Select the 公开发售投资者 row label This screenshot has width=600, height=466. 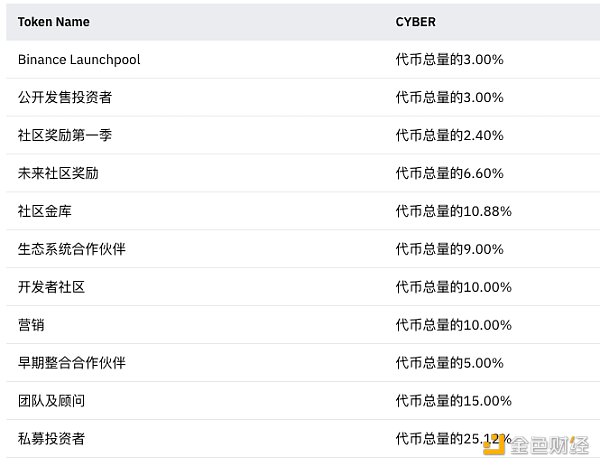65,97
